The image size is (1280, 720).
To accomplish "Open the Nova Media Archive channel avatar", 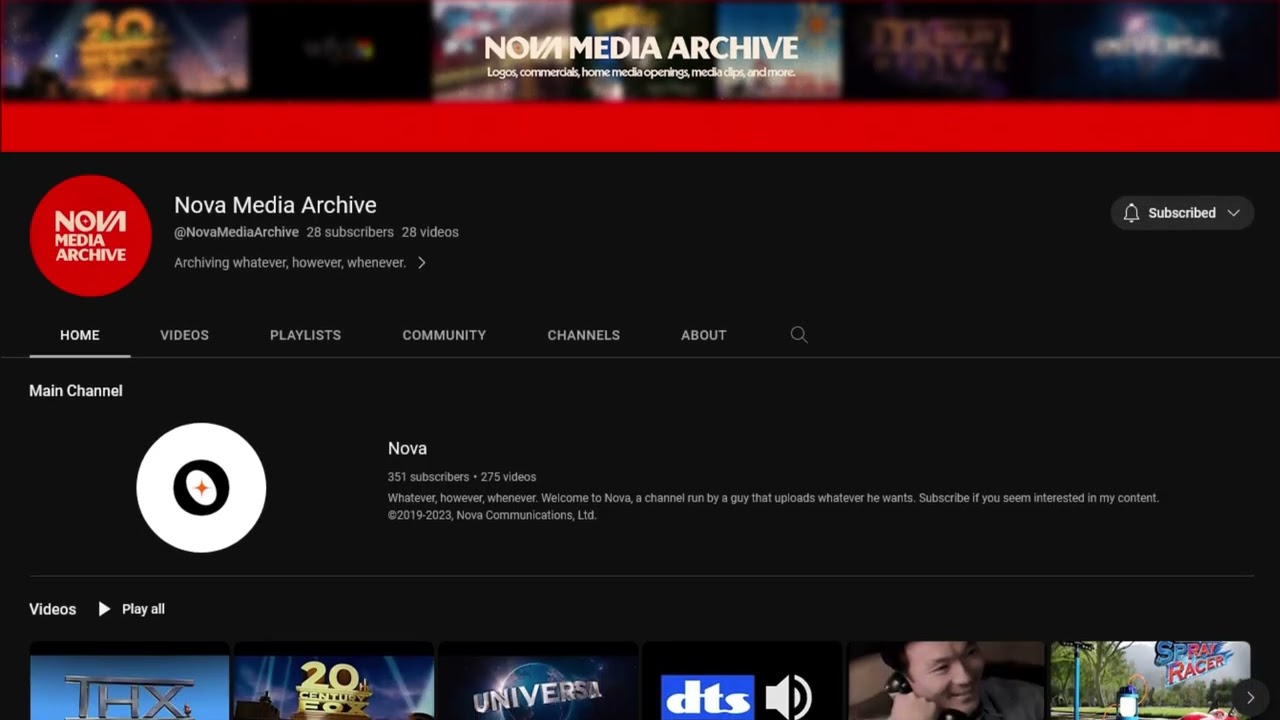I will [x=90, y=235].
